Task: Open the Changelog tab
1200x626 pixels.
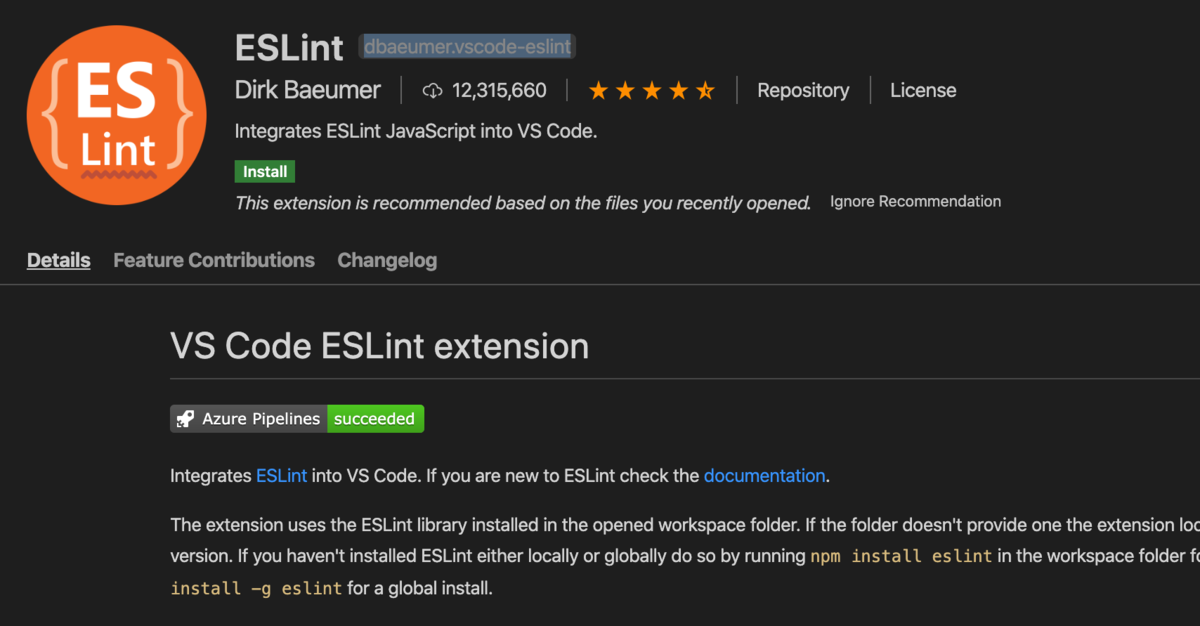Action: click(387, 260)
